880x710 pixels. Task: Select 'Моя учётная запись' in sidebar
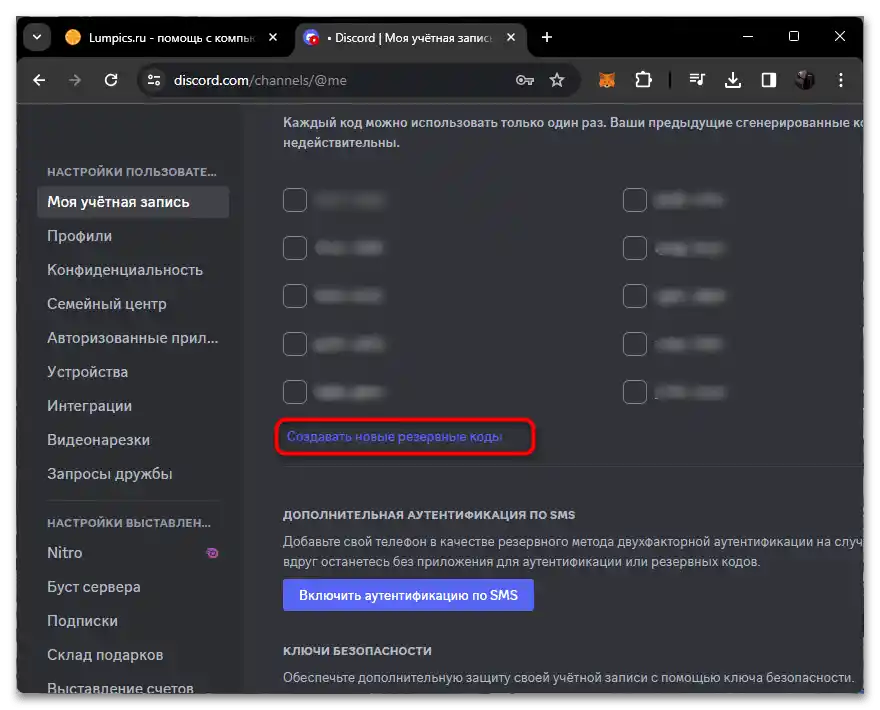point(133,202)
